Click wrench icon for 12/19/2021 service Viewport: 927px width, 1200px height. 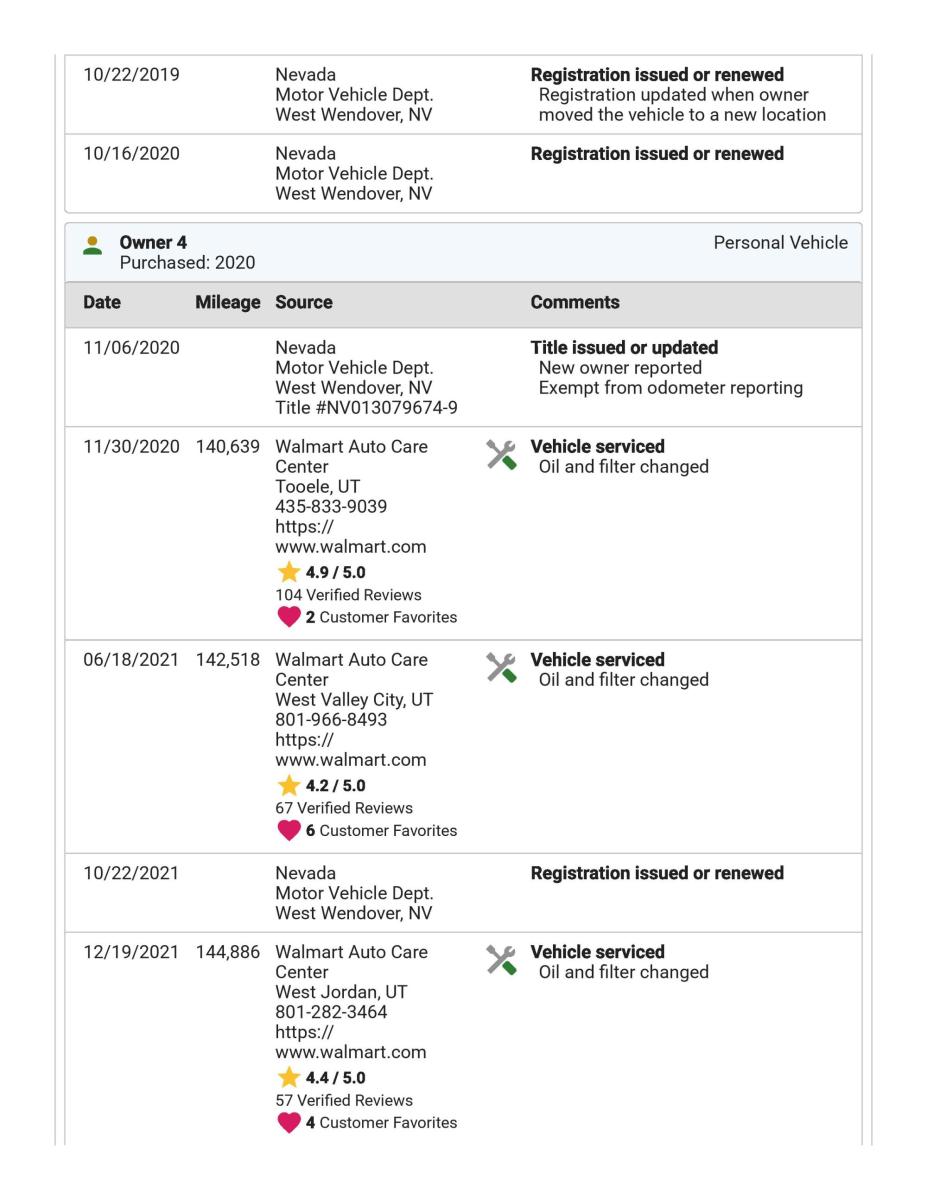[x=502, y=961]
